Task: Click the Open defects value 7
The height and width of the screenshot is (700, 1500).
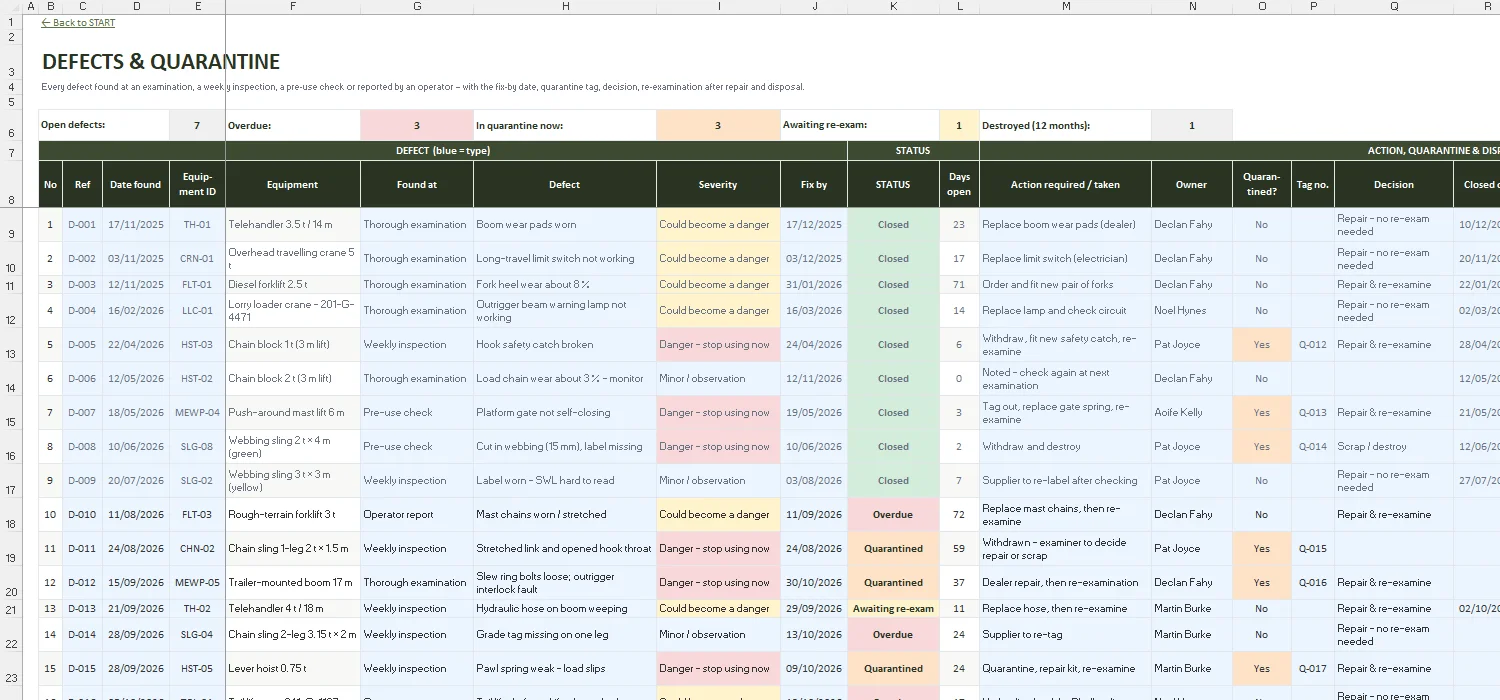Action: point(197,126)
